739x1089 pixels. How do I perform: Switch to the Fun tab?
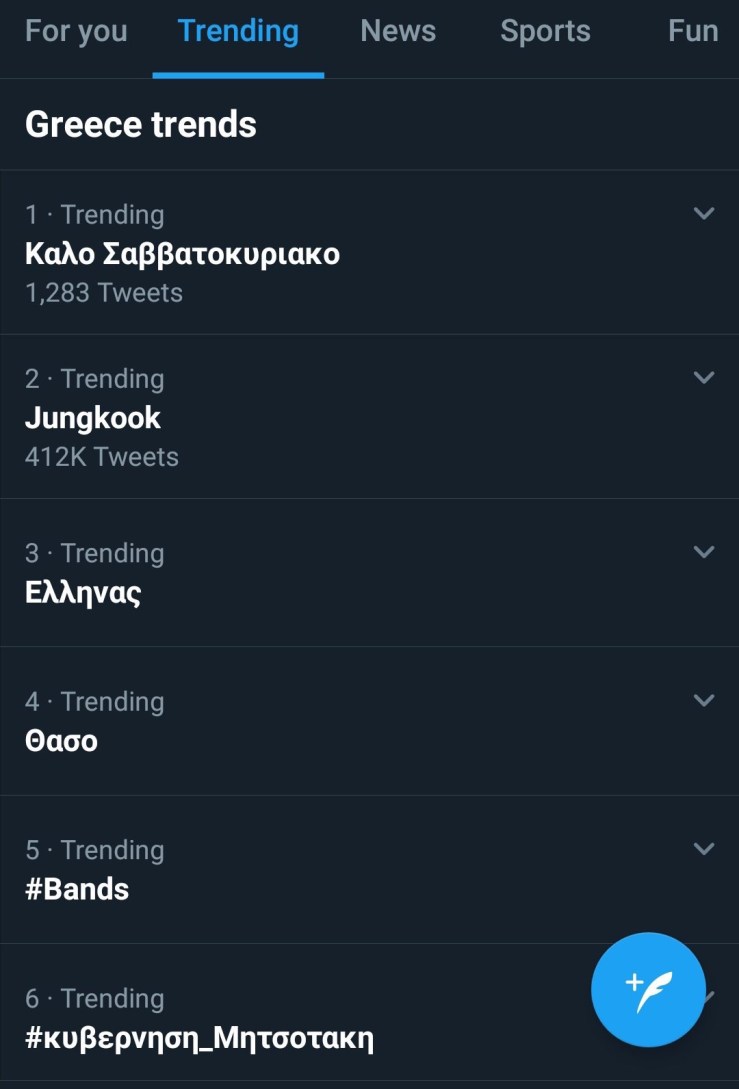point(693,31)
